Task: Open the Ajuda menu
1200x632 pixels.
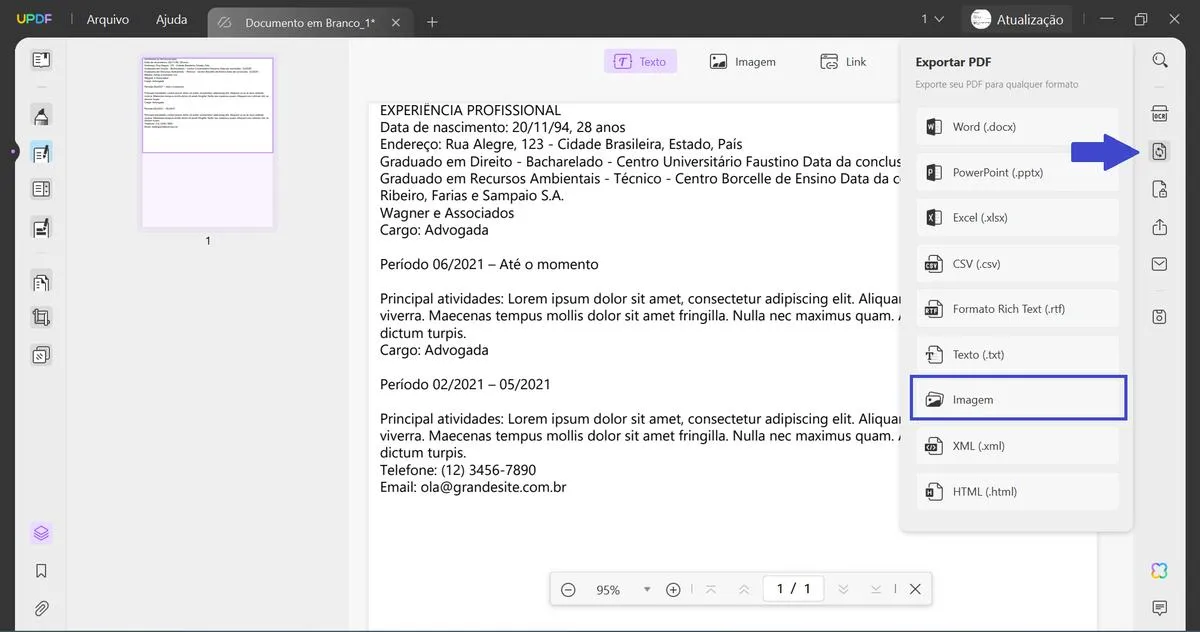Action: [170, 18]
